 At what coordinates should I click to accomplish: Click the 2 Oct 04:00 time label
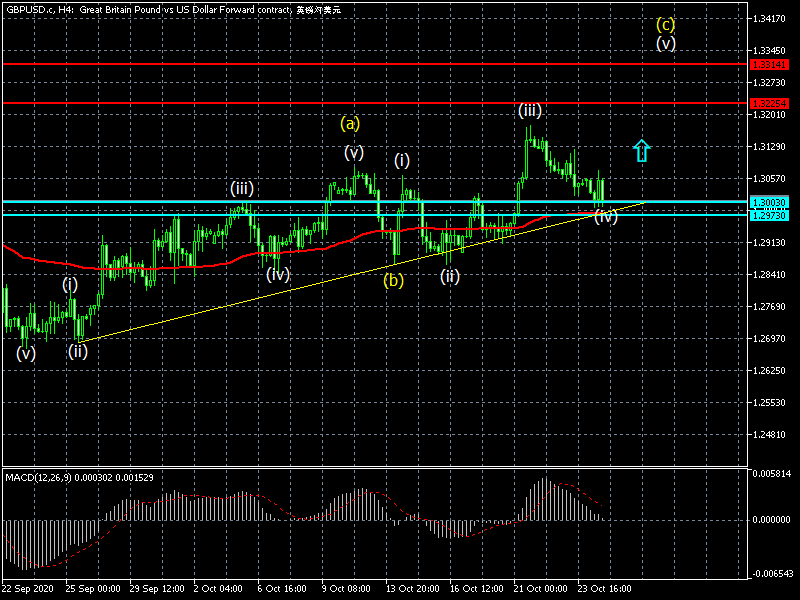pyautogui.click(x=218, y=588)
